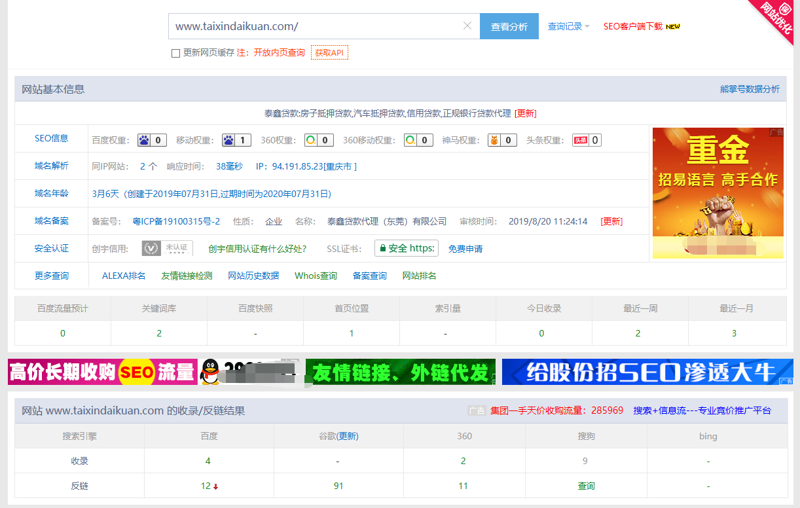
Task: Select the 安全认证 row label
Action: coord(51,248)
